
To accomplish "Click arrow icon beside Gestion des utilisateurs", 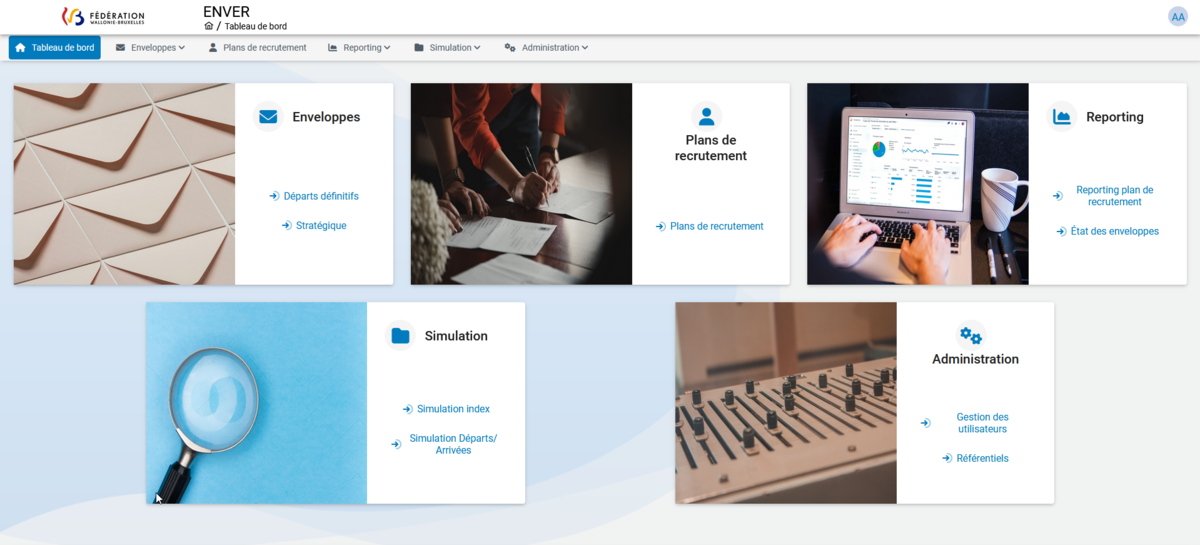I will (x=925, y=423).
